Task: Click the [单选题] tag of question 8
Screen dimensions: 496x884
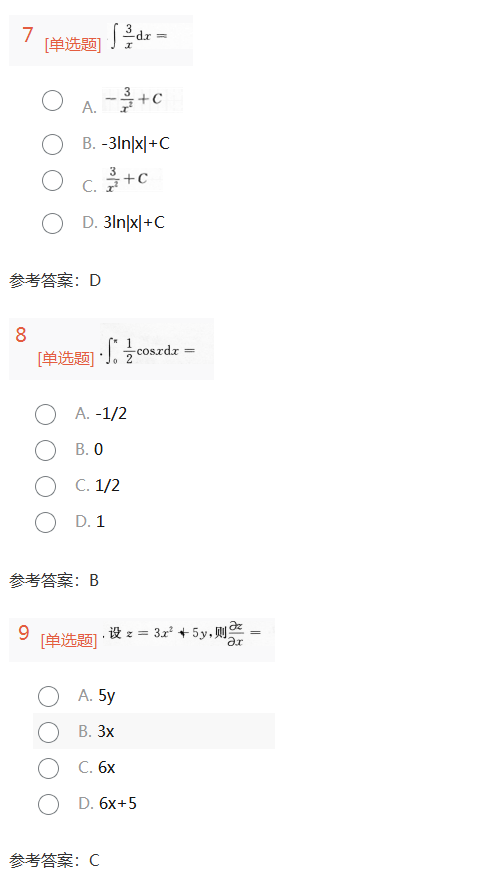Action: coord(66,358)
